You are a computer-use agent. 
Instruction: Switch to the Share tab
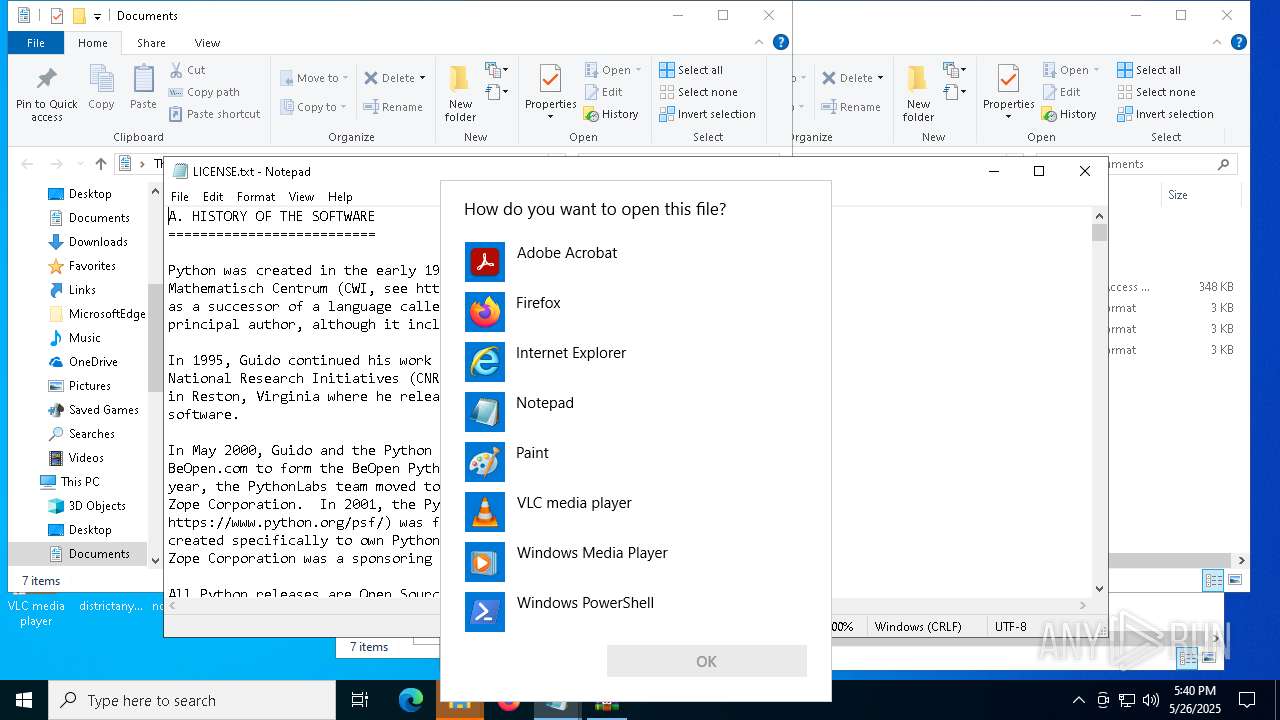(x=151, y=43)
